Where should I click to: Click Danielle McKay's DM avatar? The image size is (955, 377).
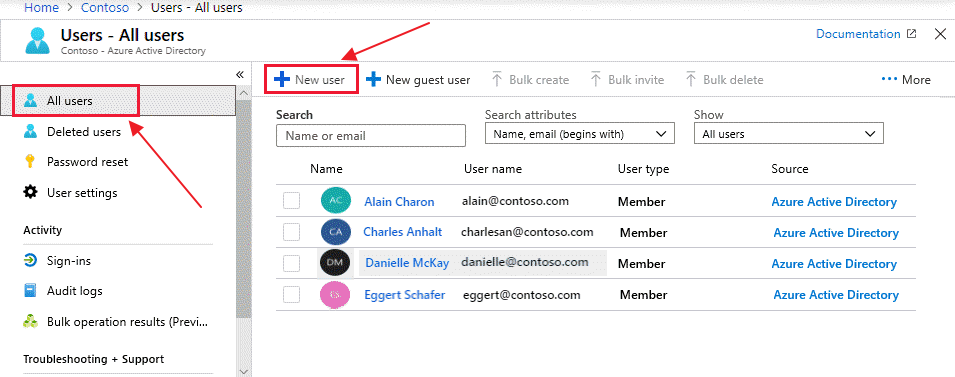[335, 262]
